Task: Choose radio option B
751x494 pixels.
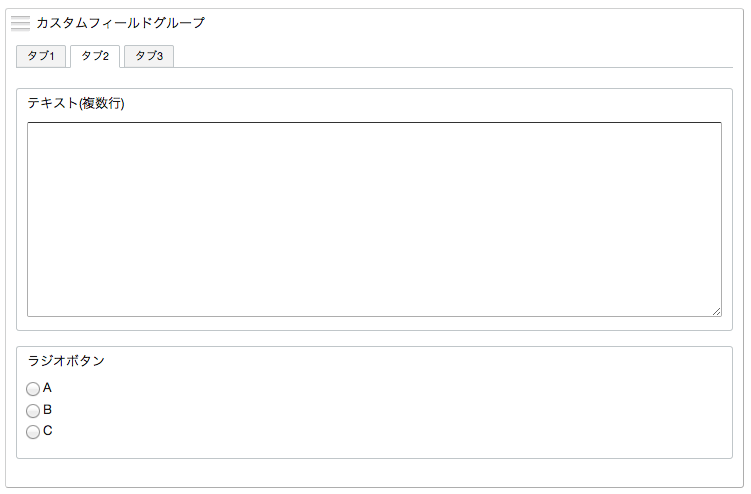Action: coord(33,411)
